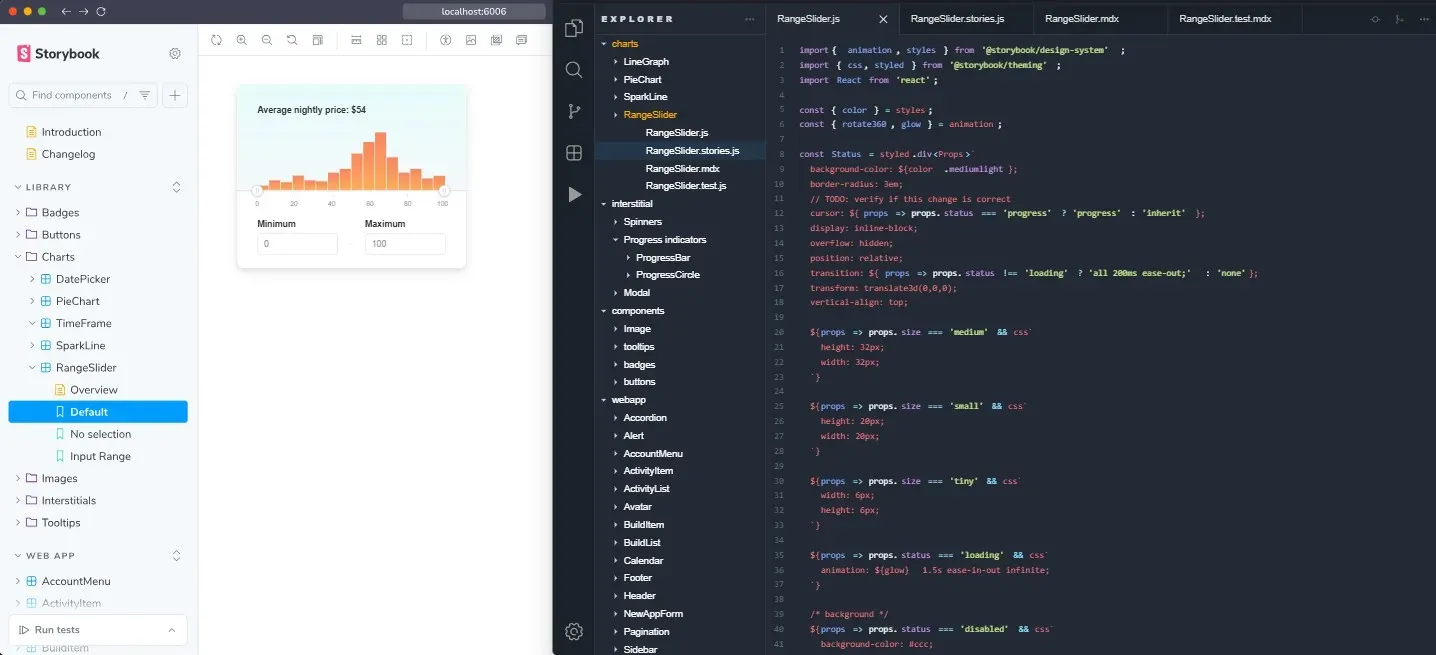This screenshot has height=655, width=1436.
Task: Click the plus button beside component search
Action: (175, 95)
